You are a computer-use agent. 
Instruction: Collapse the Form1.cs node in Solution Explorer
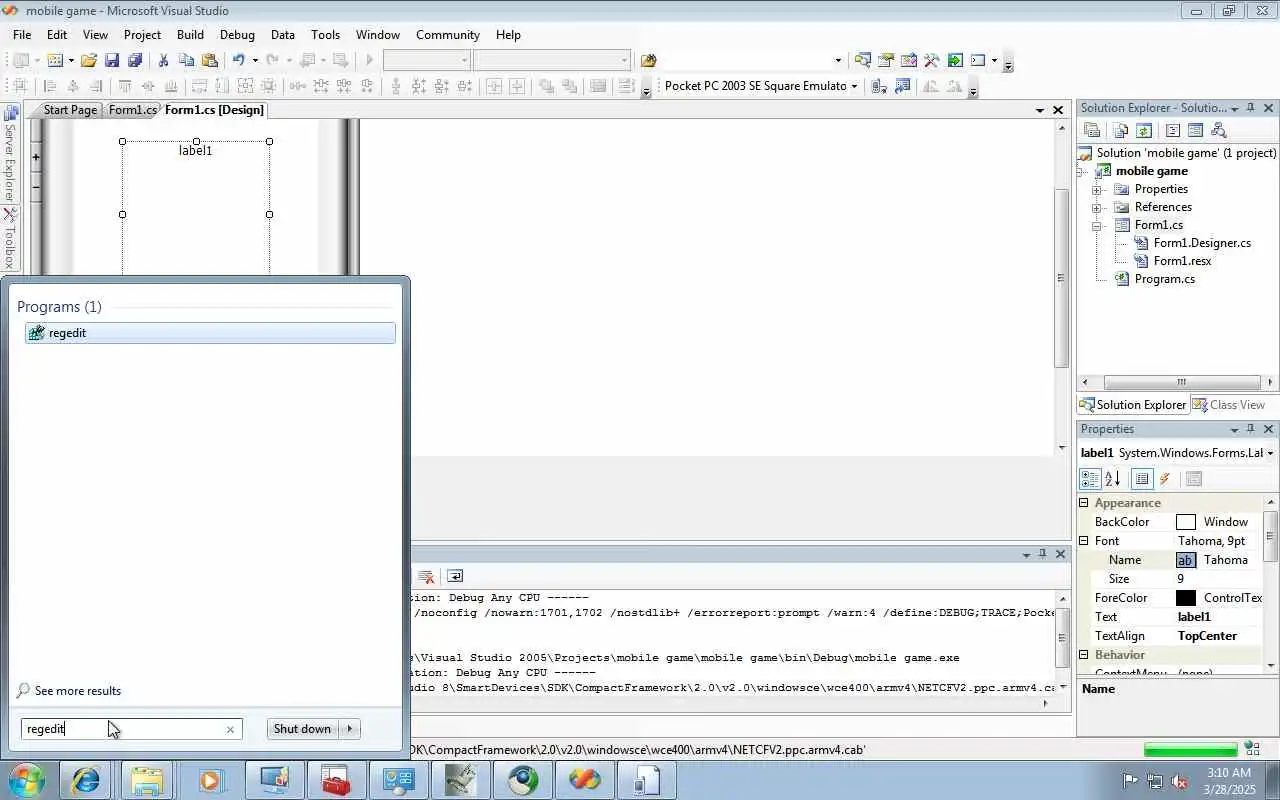coord(1097,225)
